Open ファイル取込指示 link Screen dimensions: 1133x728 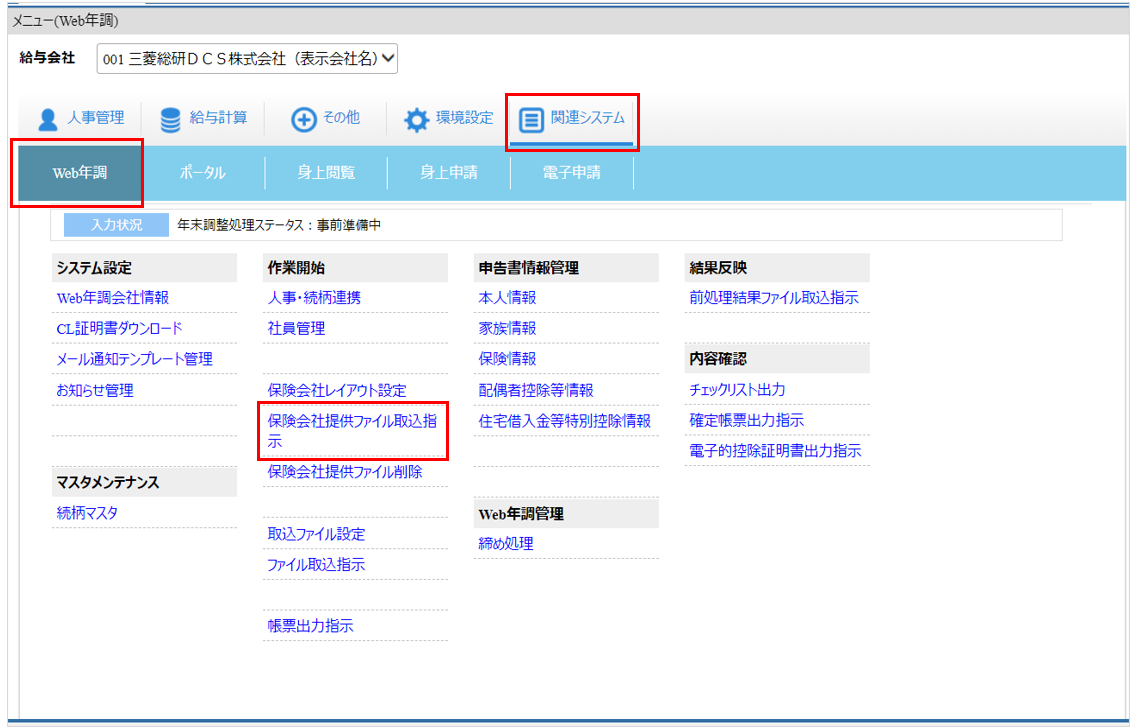pos(316,565)
